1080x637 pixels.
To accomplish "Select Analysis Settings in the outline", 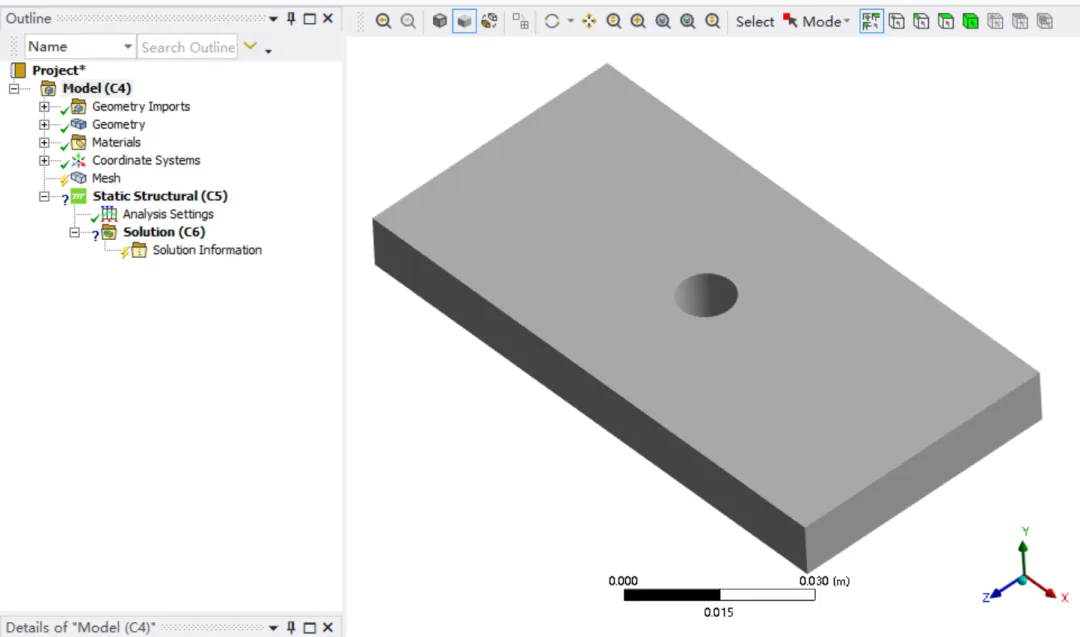I will pyautogui.click(x=168, y=214).
